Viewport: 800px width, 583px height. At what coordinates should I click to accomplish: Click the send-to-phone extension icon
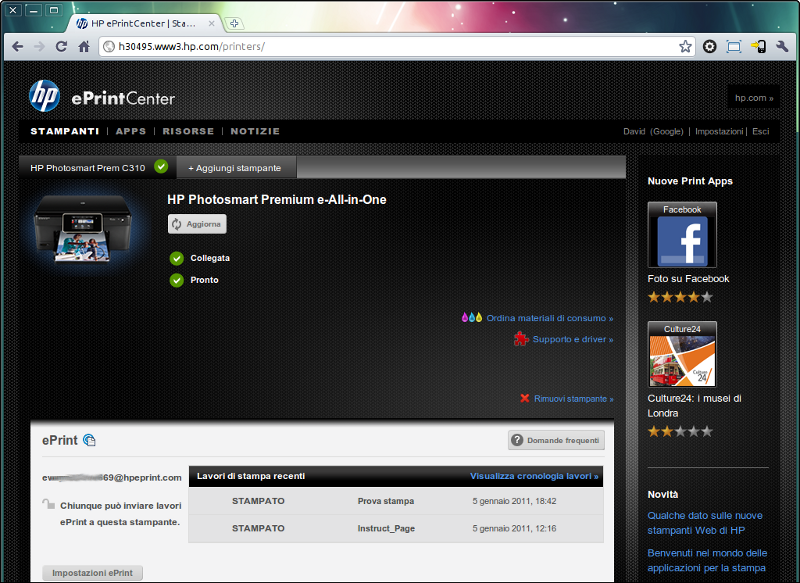(x=758, y=47)
